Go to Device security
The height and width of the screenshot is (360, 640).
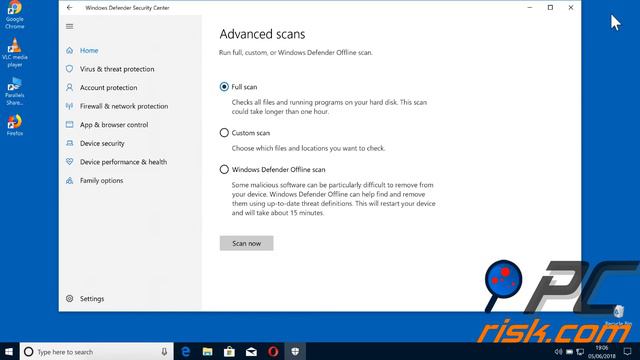tap(102, 143)
